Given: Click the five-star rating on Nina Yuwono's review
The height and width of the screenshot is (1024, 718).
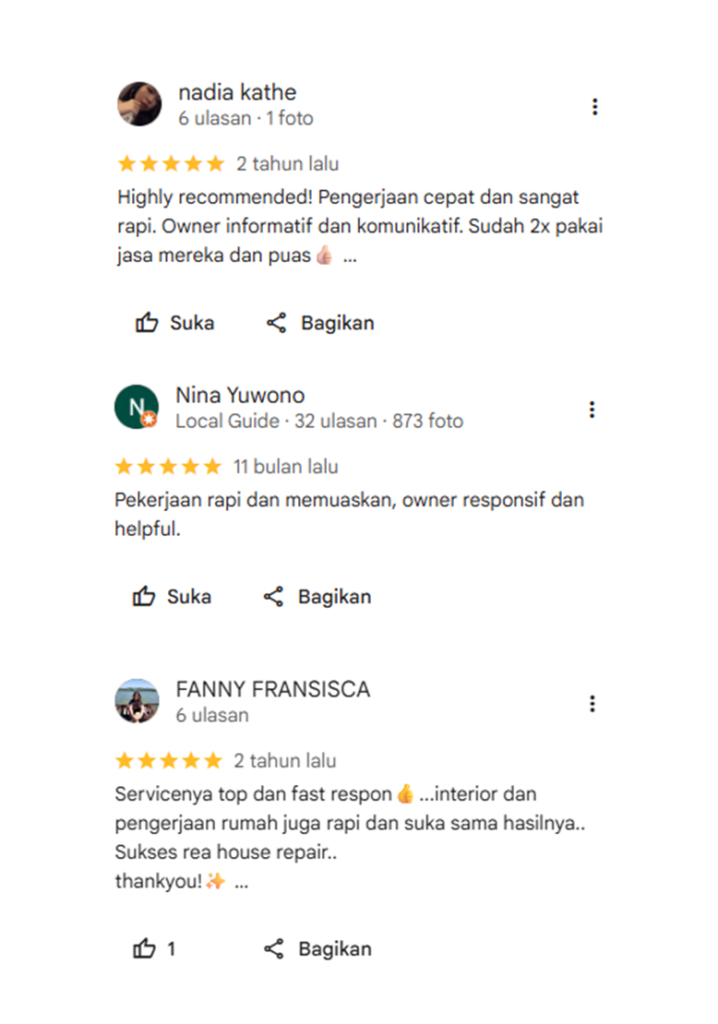Looking at the screenshot, I should pos(169,466).
